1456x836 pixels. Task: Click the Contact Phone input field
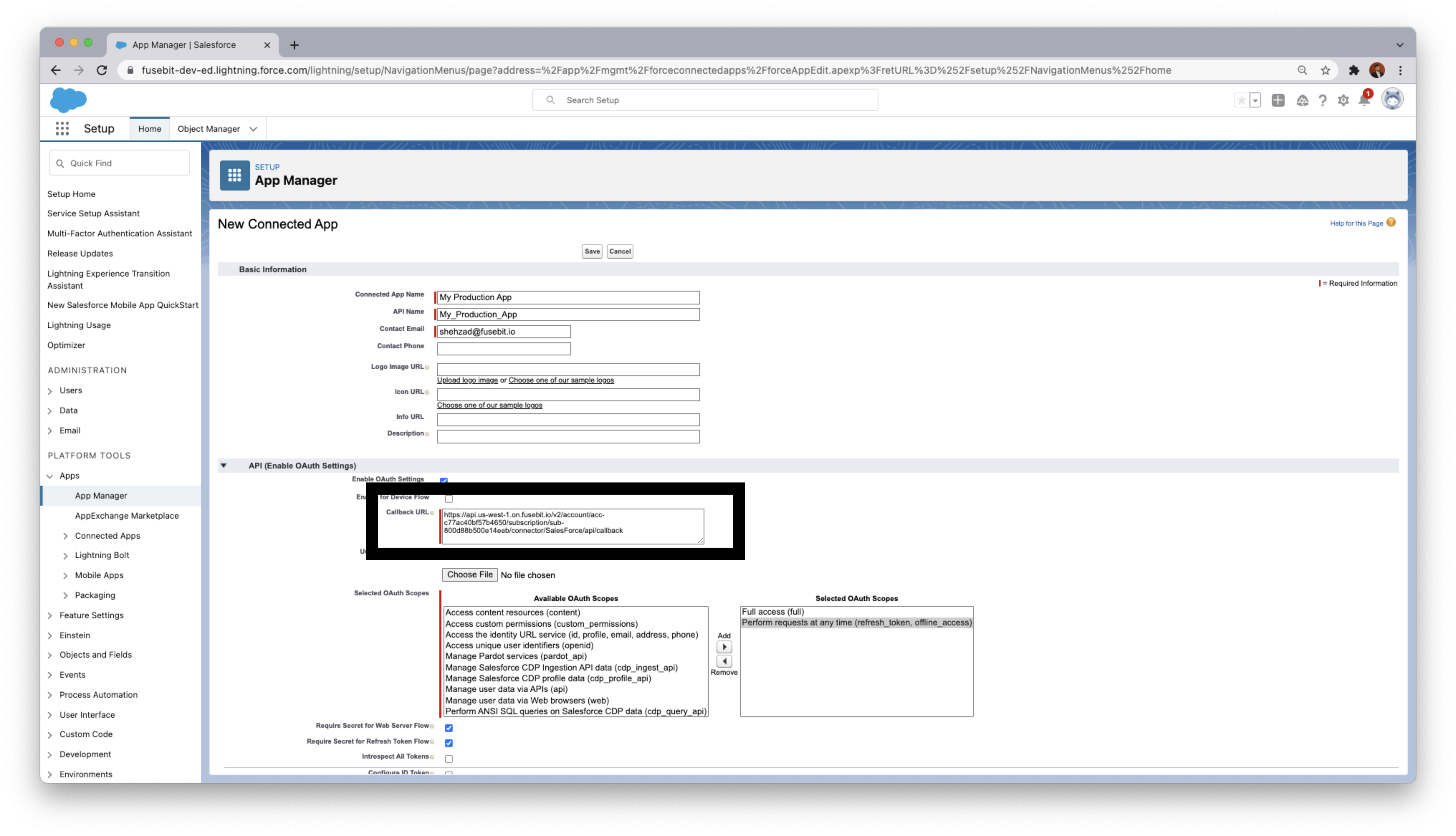click(x=503, y=349)
